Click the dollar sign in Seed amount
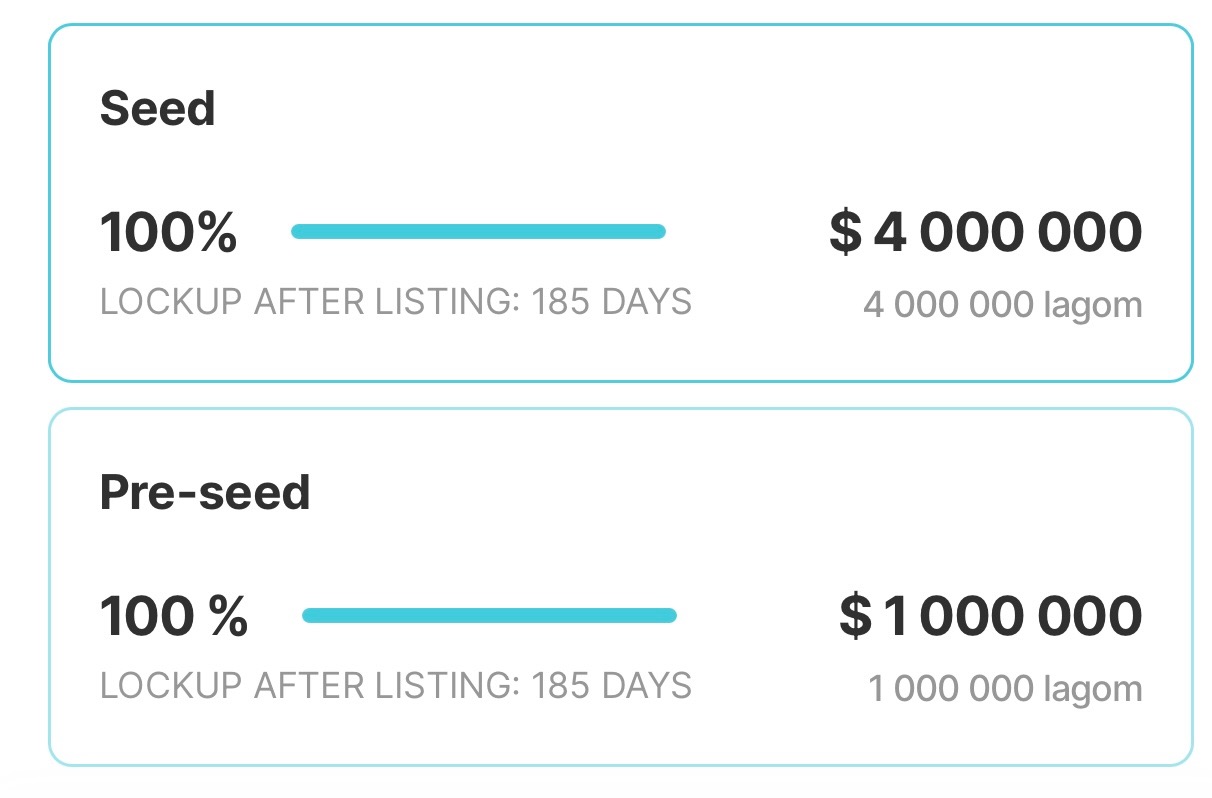Screen dimensions: 1212x798 pos(845,232)
